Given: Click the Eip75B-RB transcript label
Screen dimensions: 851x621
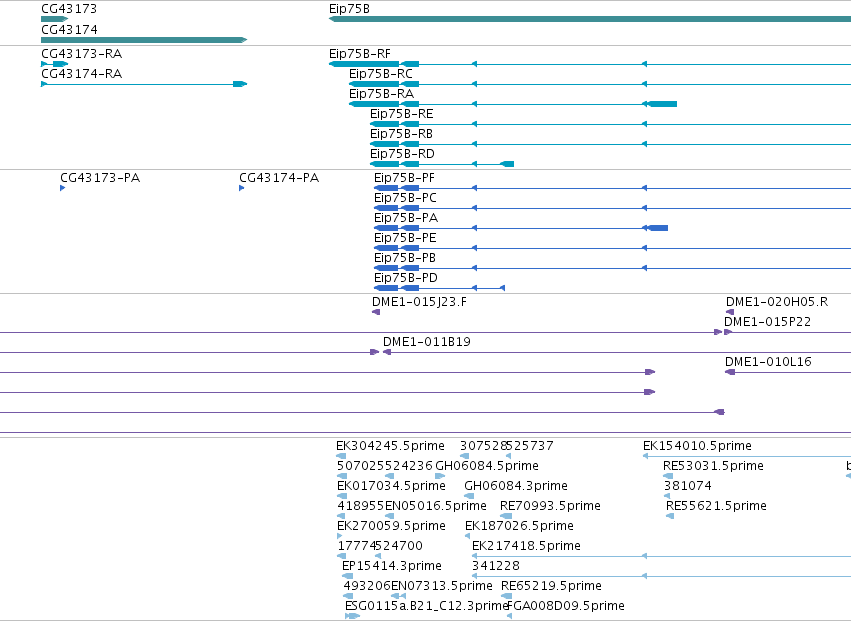Looking at the screenshot, I should (401, 134).
